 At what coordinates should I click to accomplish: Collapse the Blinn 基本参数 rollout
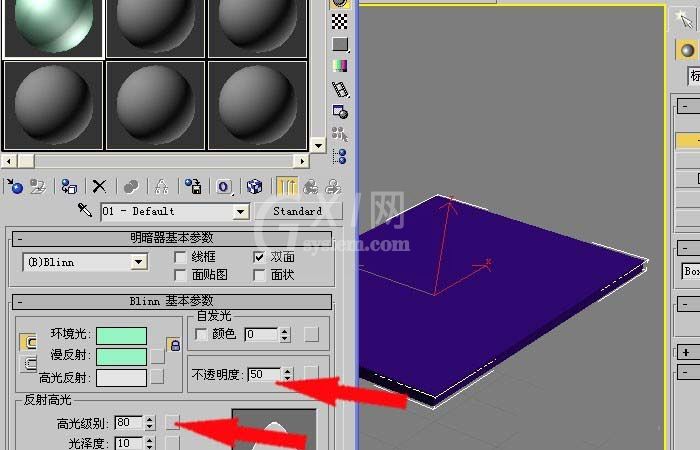172,301
